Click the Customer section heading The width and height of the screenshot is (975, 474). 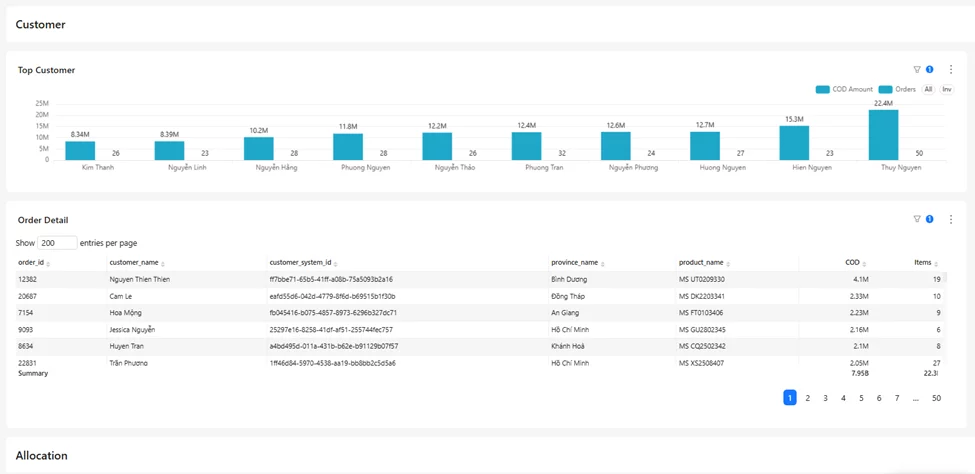(x=40, y=25)
